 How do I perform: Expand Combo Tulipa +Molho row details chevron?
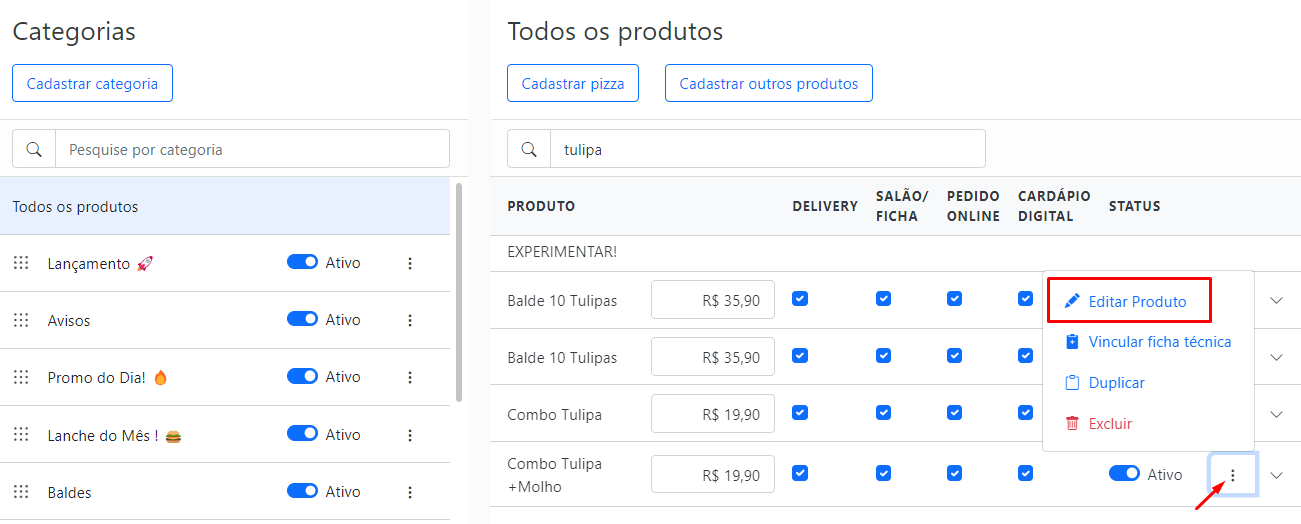coord(1276,475)
